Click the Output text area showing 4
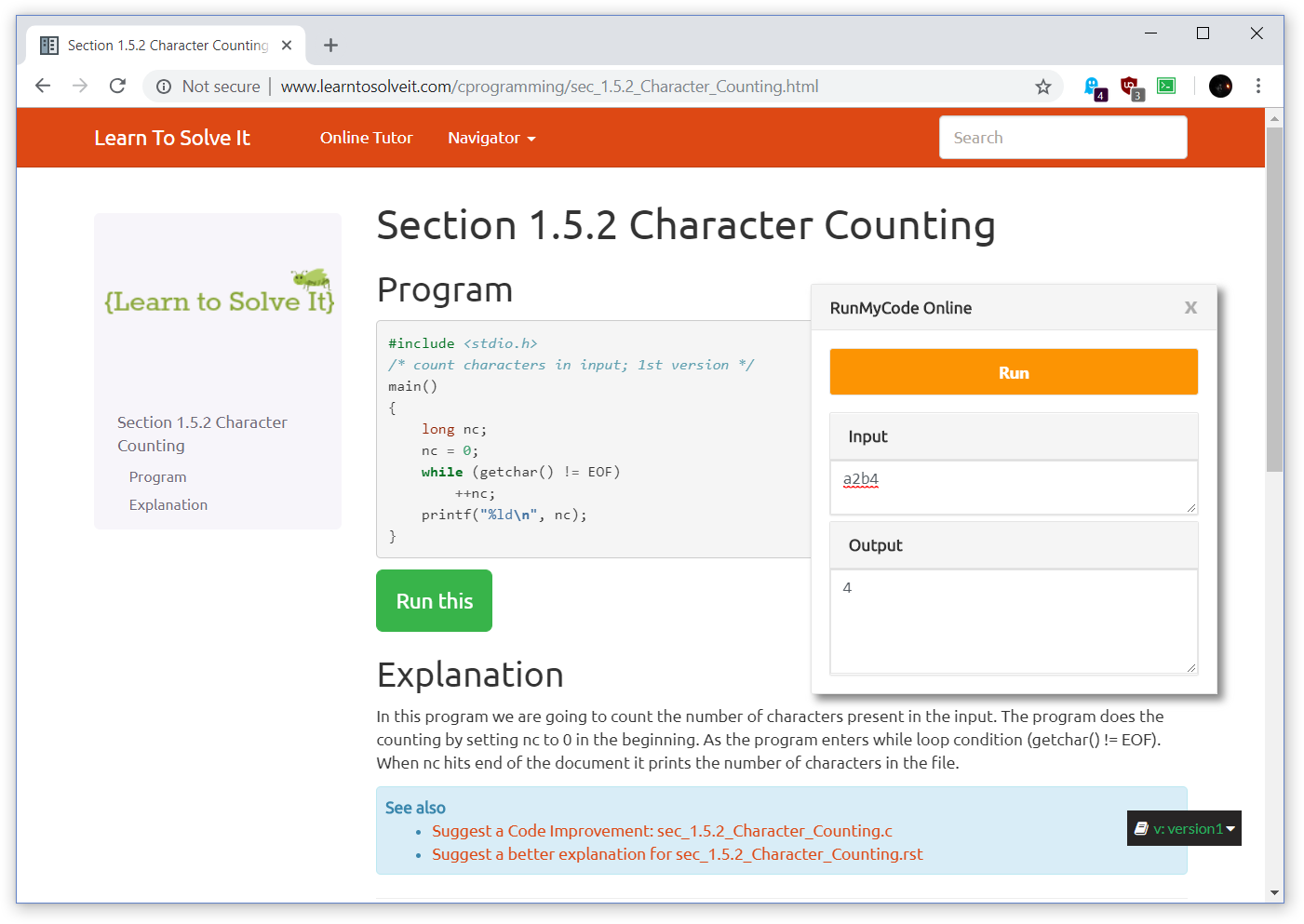This screenshot has width=1304, height=924. tap(1014, 622)
